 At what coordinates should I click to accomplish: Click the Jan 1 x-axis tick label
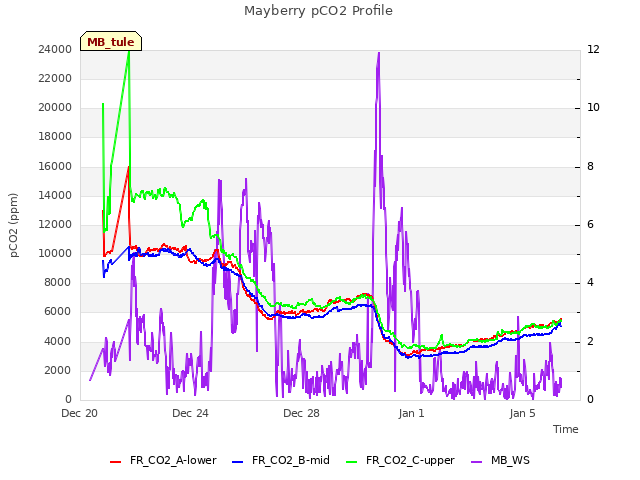[x=411, y=413]
